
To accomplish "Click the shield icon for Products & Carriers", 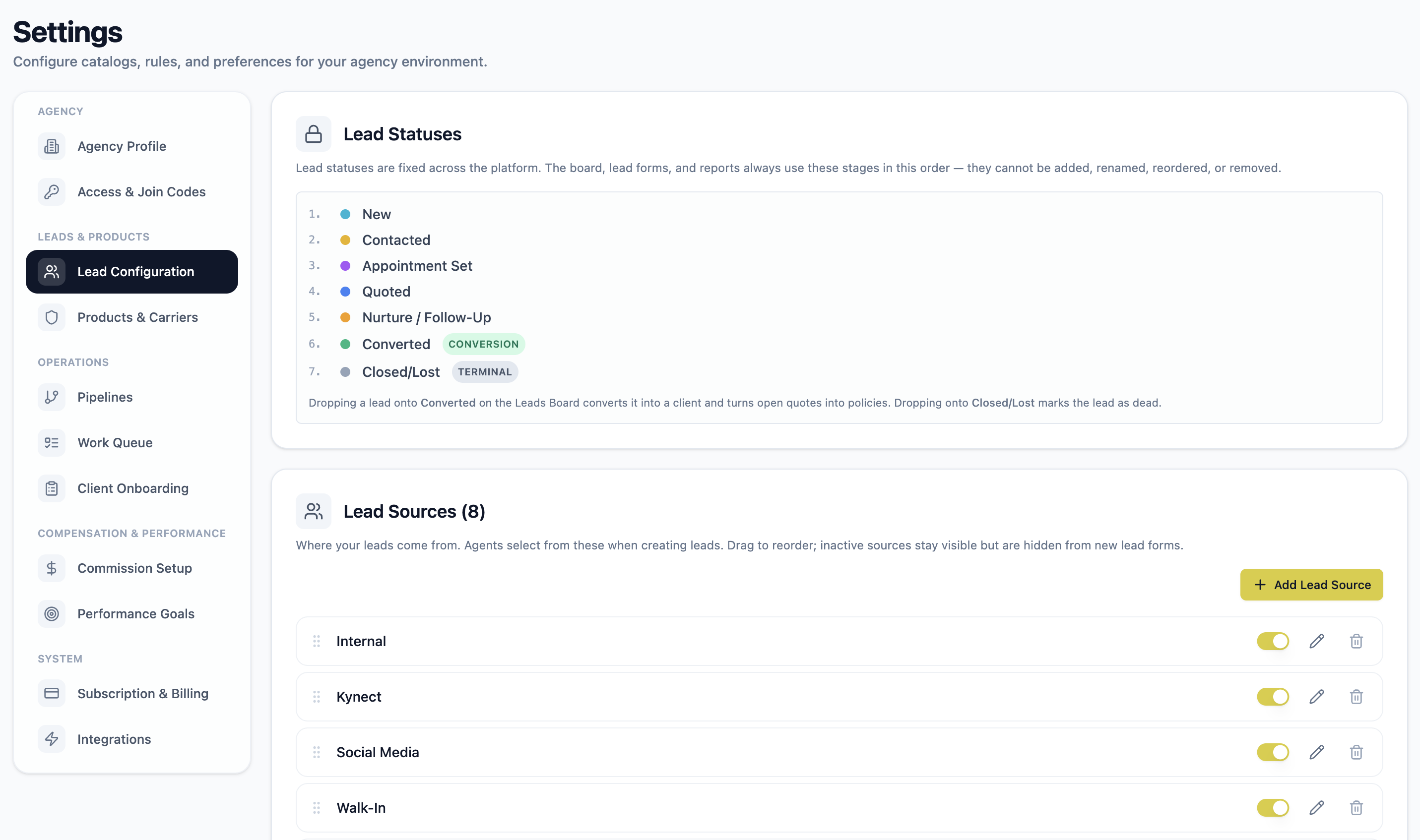I will [x=52, y=317].
